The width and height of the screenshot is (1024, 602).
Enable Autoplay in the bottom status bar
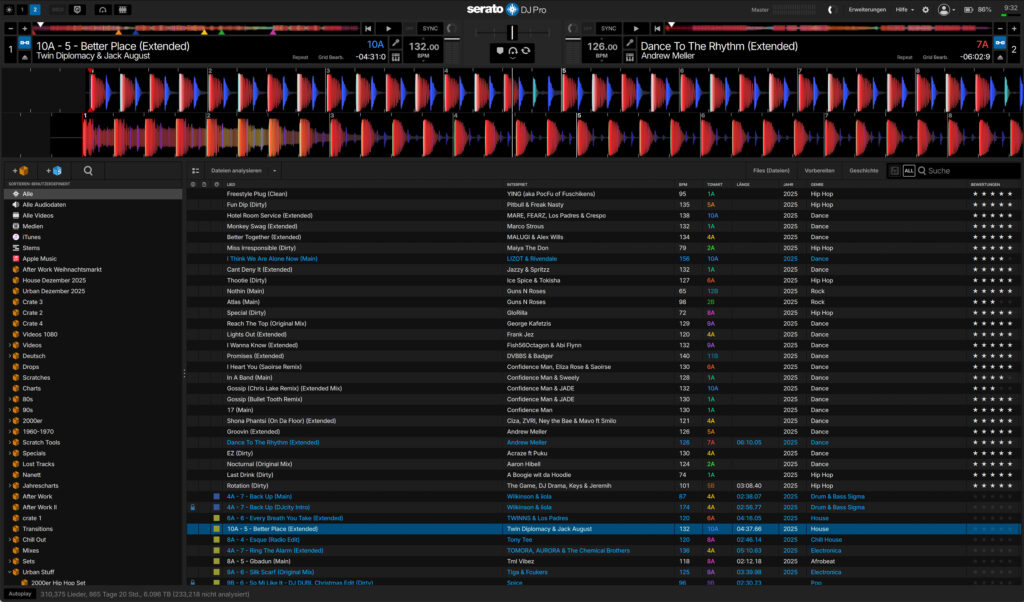point(20,592)
